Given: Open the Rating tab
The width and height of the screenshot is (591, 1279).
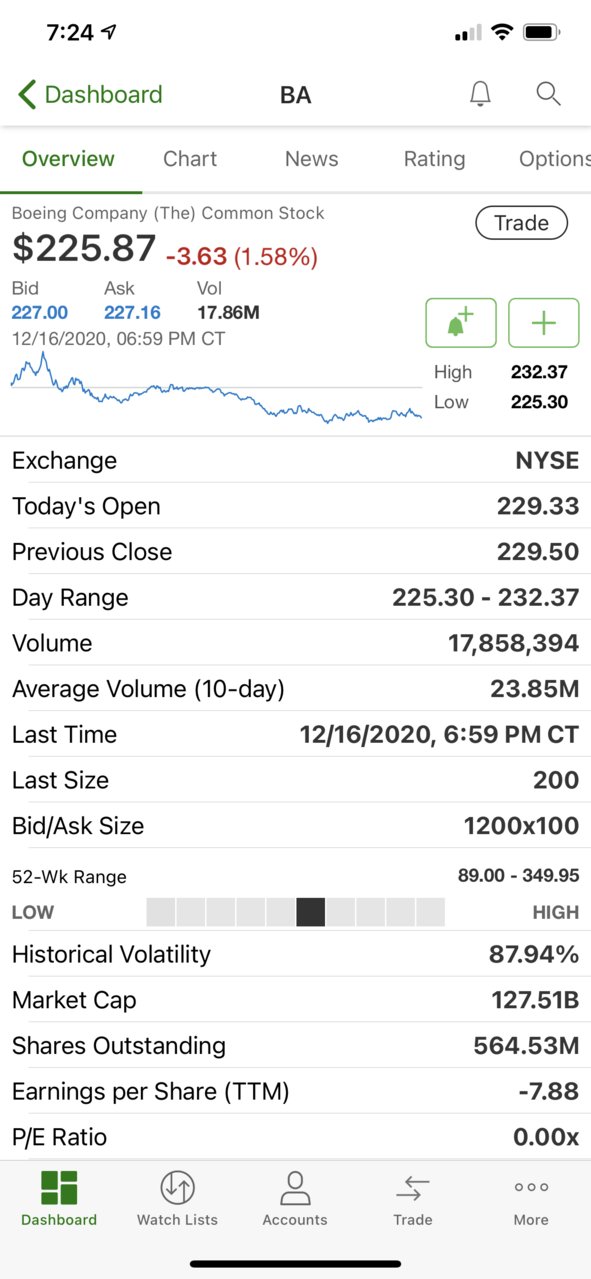Looking at the screenshot, I should [x=434, y=159].
